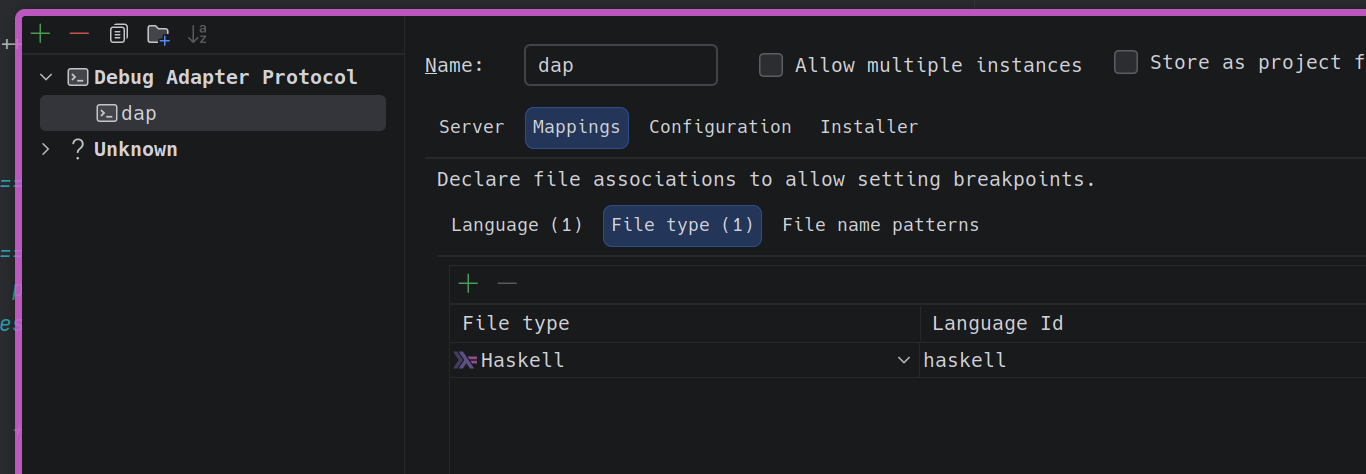Click the Language Id column header
This screenshot has height=474, width=1366.
tap(1143, 323)
